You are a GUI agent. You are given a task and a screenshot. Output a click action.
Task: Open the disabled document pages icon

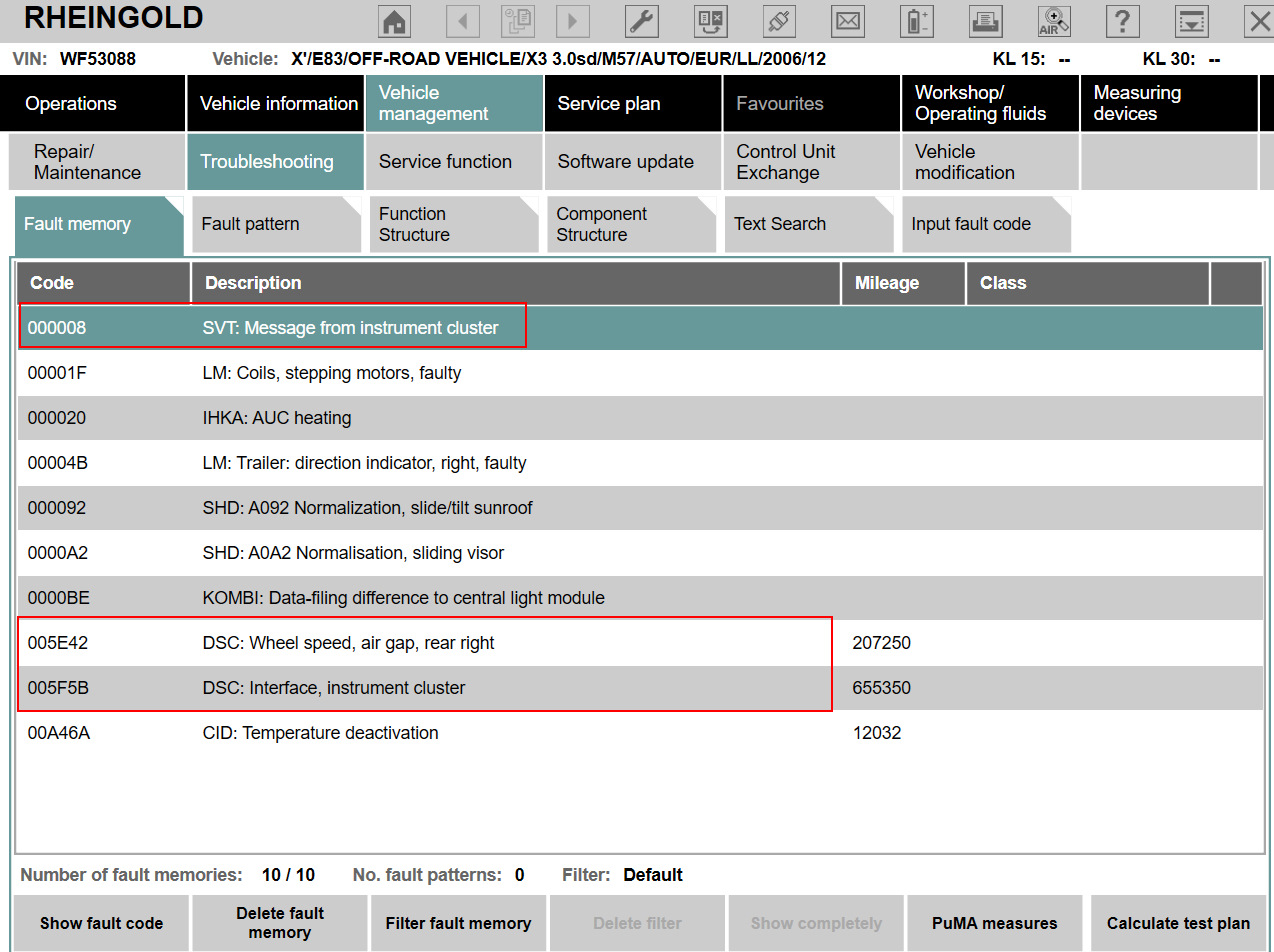[517, 21]
